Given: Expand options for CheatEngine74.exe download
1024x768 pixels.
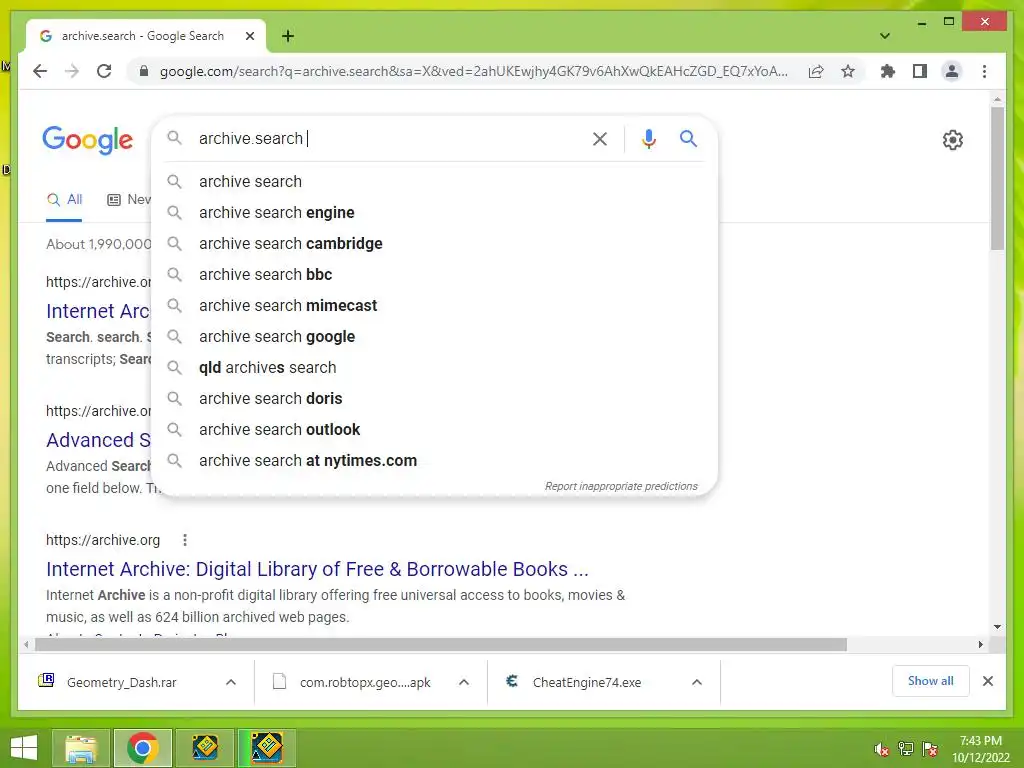Looking at the screenshot, I should (x=697, y=682).
